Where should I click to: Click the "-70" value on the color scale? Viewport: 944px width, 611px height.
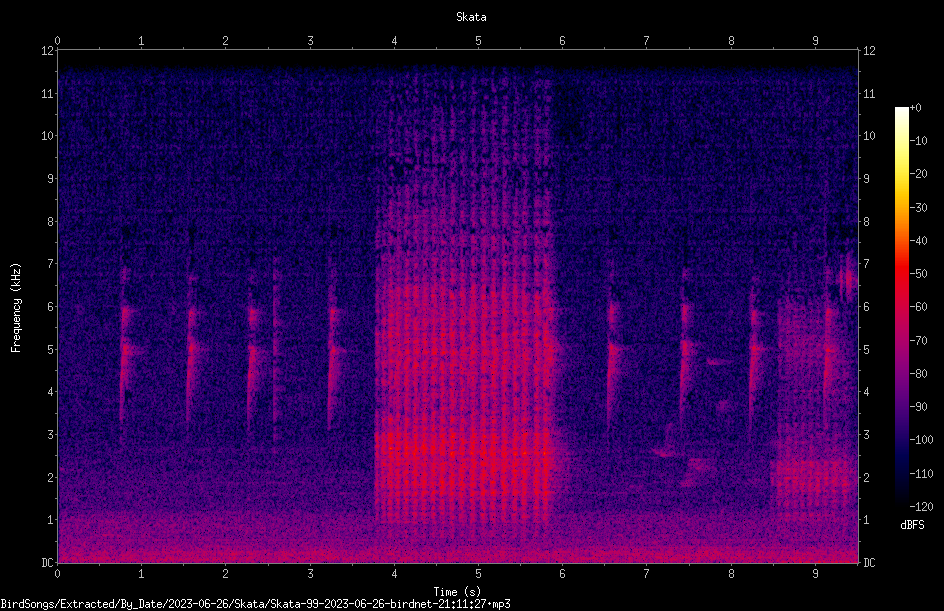pos(918,341)
